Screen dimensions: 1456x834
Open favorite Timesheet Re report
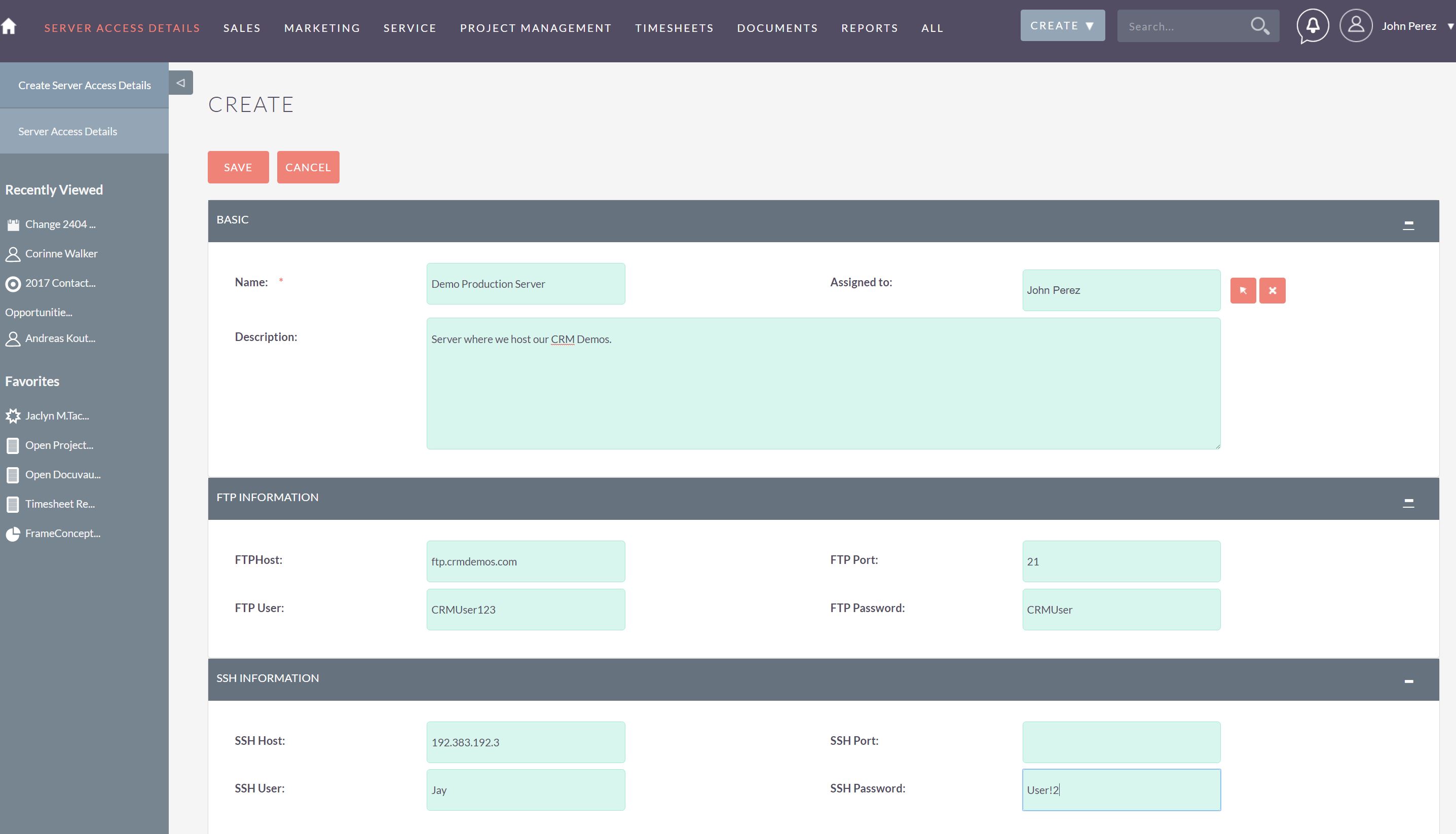tap(60, 504)
